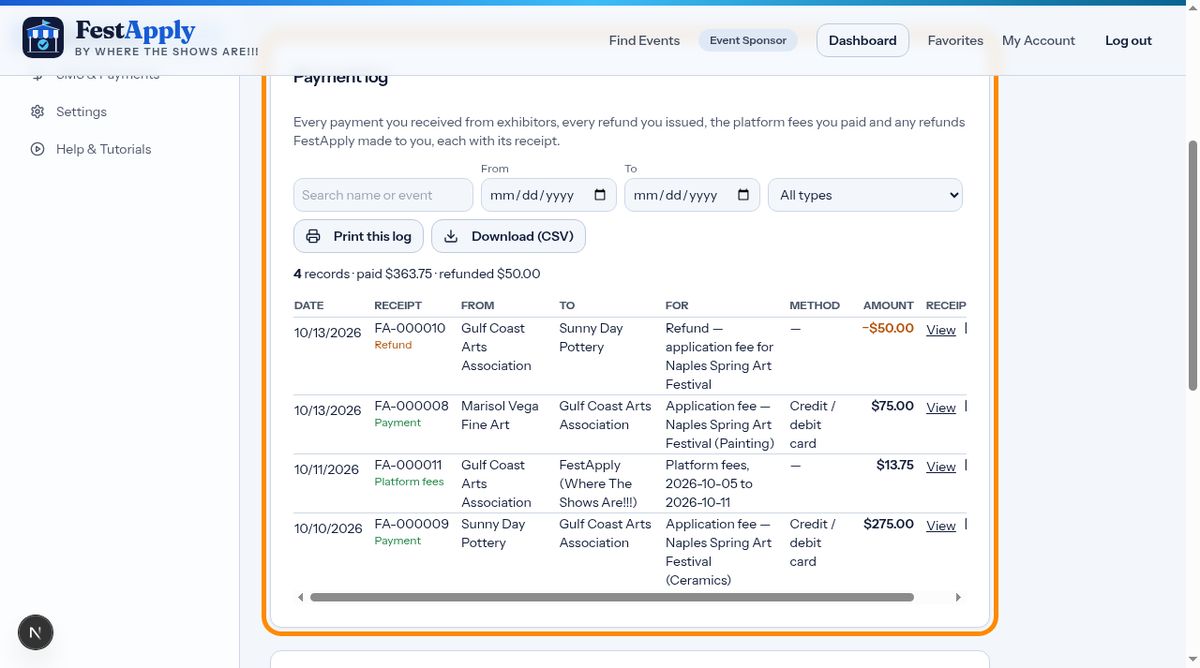This screenshot has height=668, width=1200.
Task: Click the left arrow of the table scrollbar
Action: 300,597
